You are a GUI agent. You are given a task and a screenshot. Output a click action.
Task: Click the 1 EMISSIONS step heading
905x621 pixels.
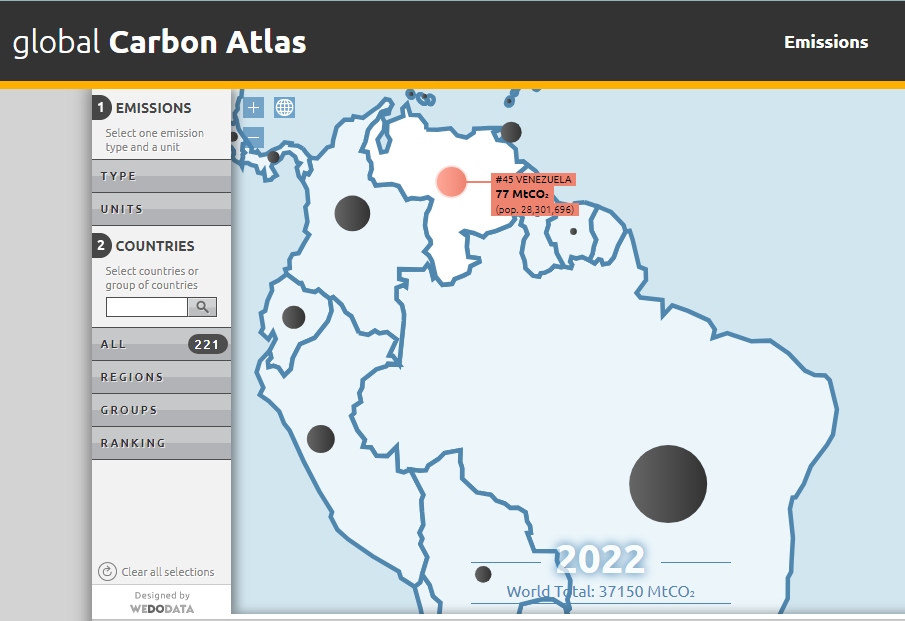coord(142,108)
